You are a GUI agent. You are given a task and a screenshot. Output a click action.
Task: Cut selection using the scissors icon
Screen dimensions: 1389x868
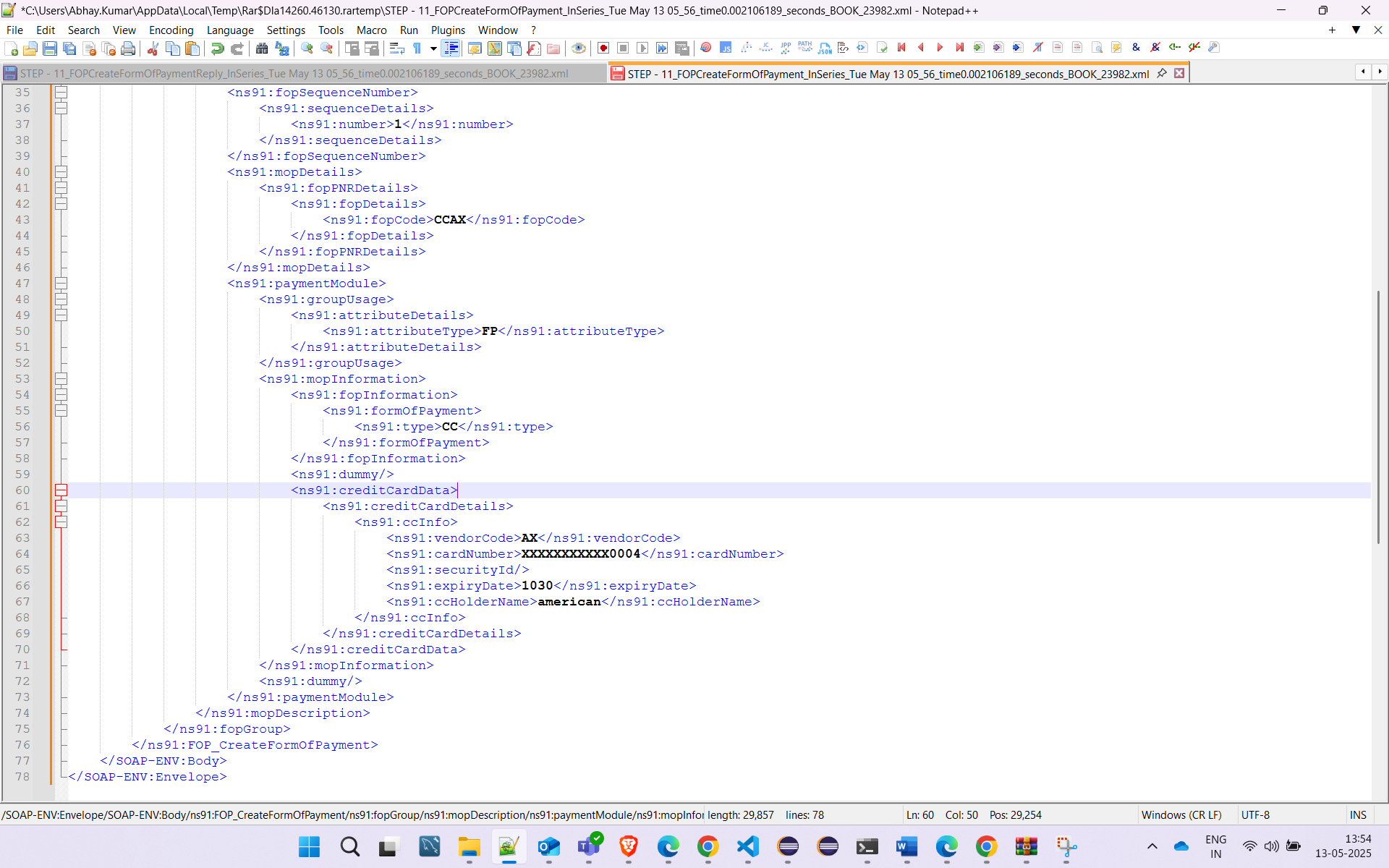(153, 48)
